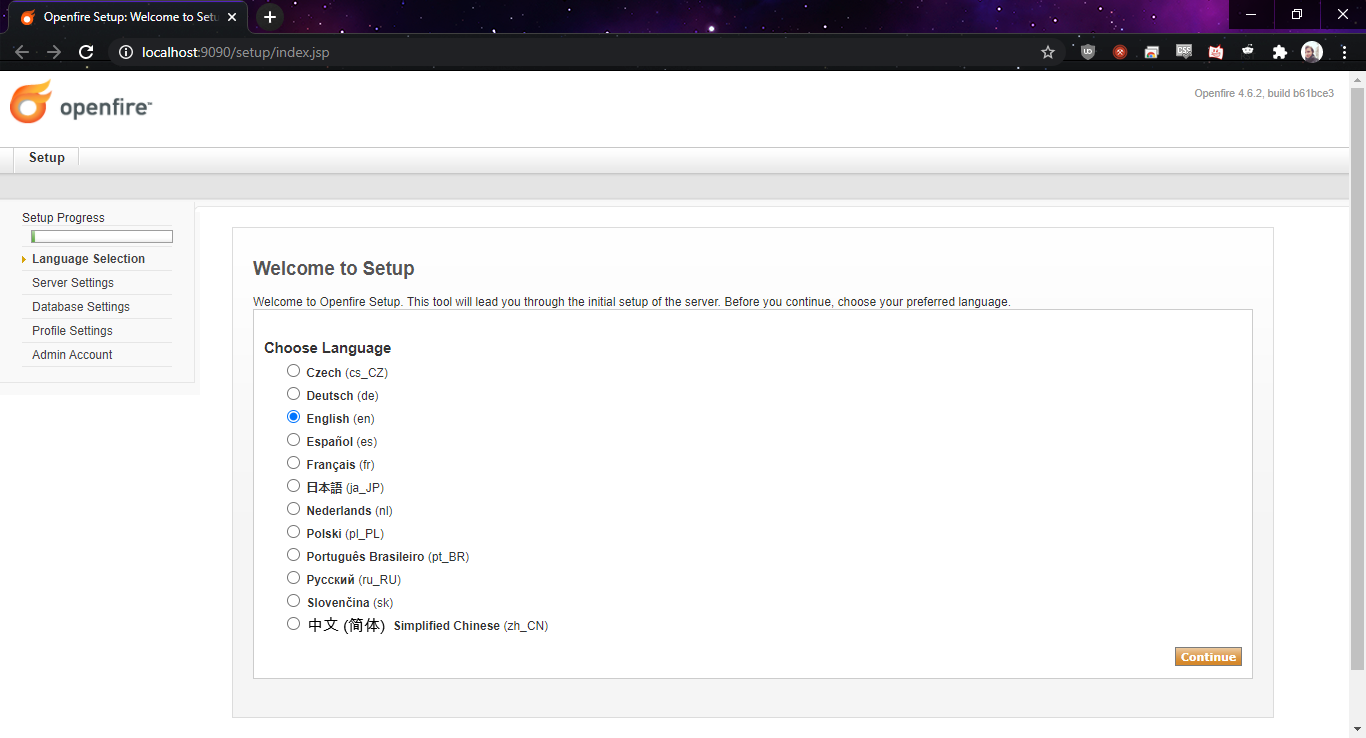Open the Extensions puzzle piece menu
The height and width of the screenshot is (738, 1366).
[1279, 52]
